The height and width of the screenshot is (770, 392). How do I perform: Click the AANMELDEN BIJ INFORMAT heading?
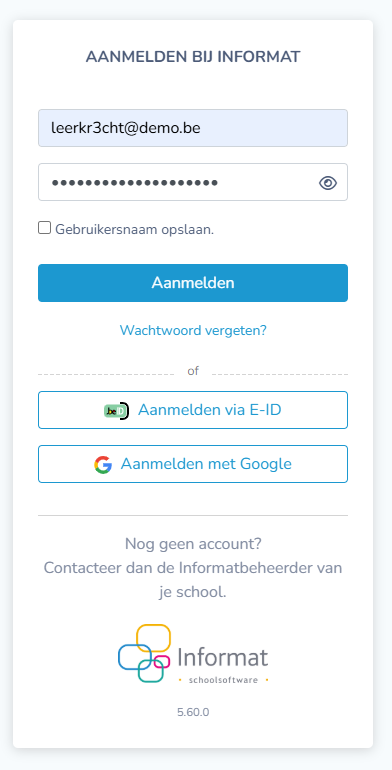click(x=193, y=57)
